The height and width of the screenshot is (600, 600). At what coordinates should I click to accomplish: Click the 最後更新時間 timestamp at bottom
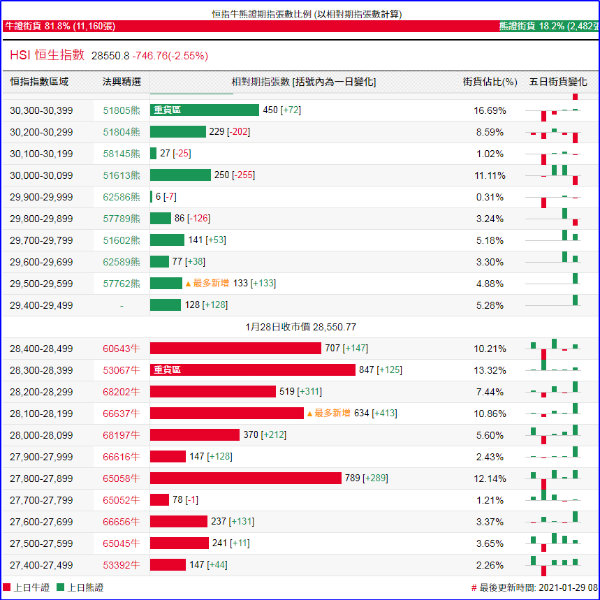537,587
